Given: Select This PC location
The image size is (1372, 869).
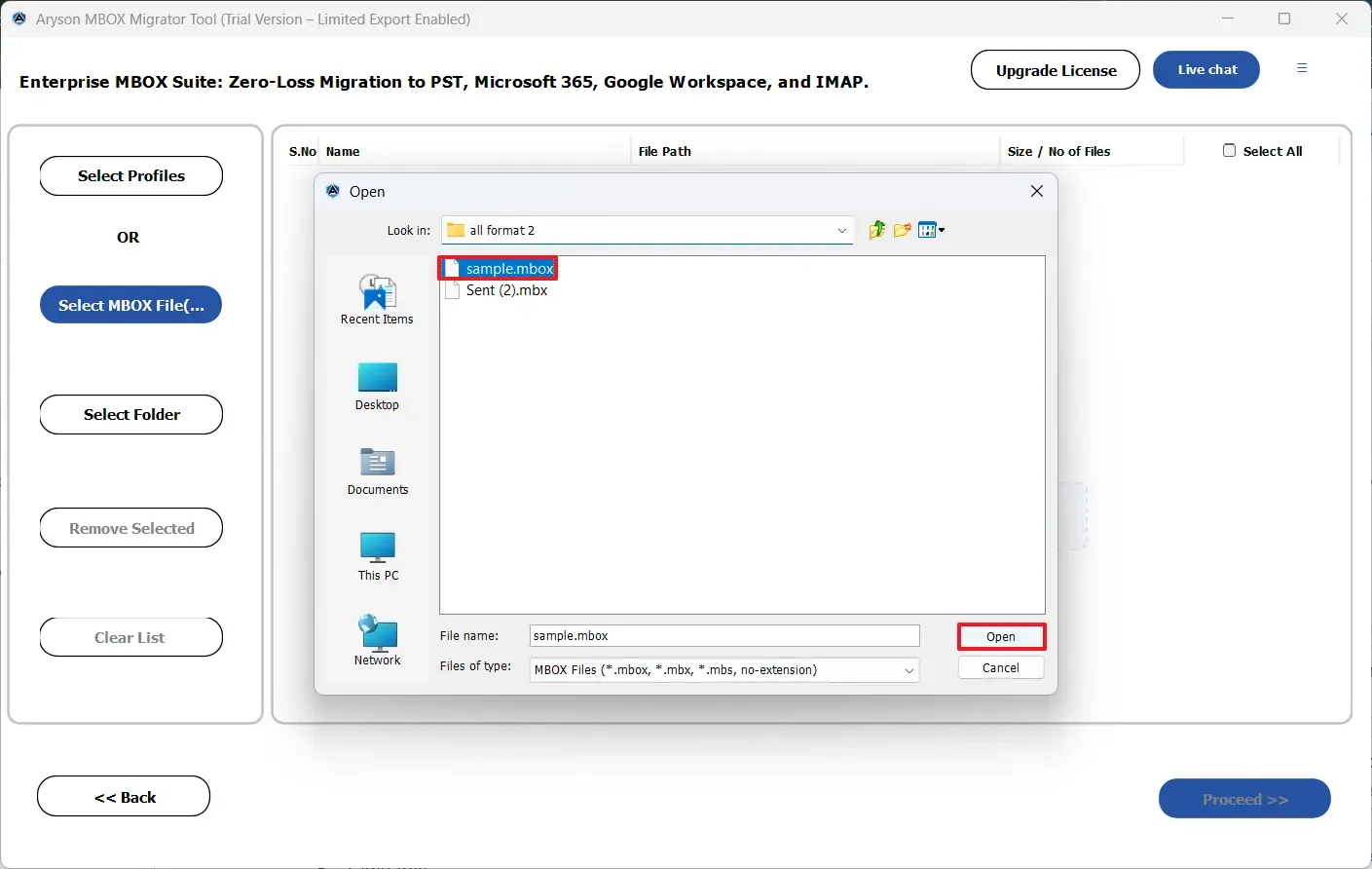Looking at the screenshot, I should [378, 556].
